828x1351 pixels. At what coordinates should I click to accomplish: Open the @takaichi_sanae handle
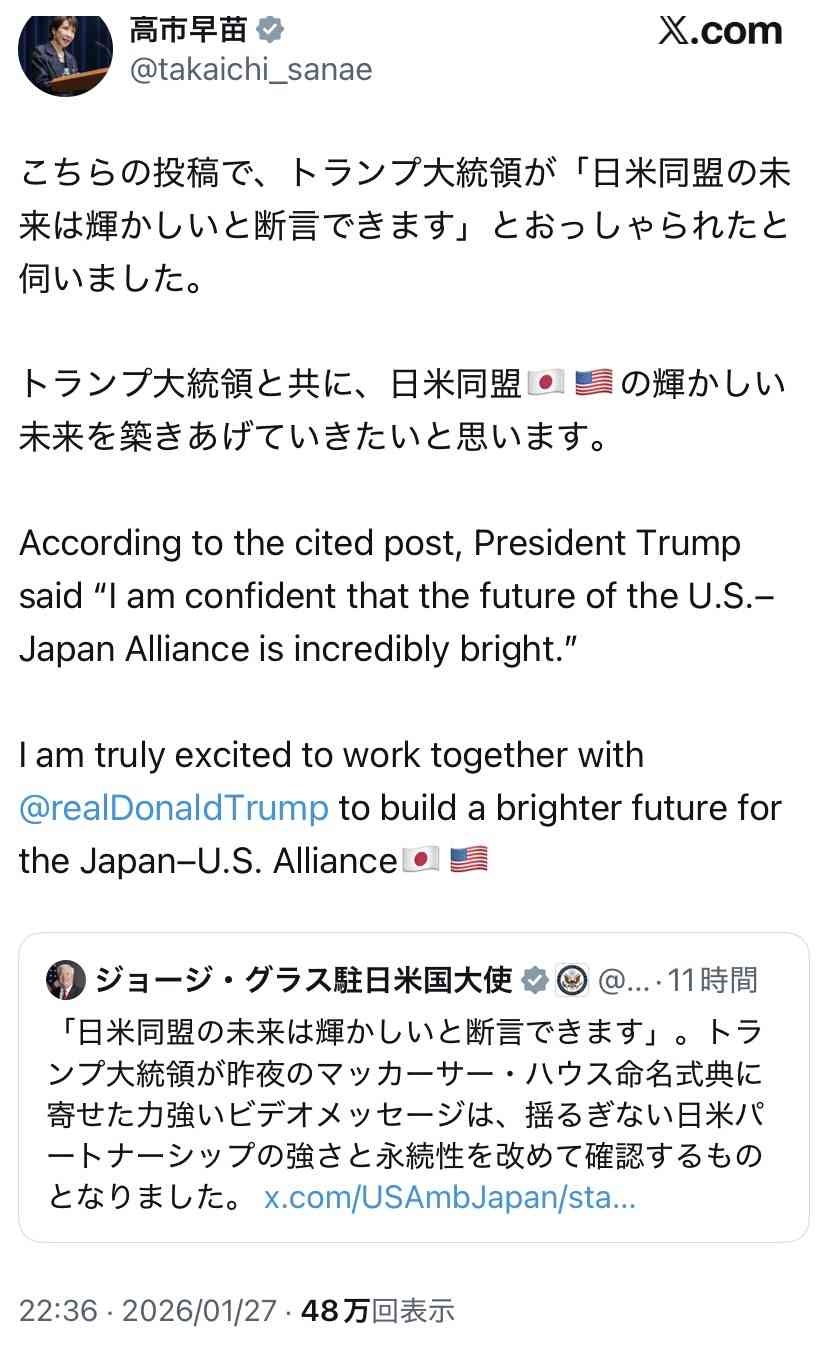click(250, 69)
